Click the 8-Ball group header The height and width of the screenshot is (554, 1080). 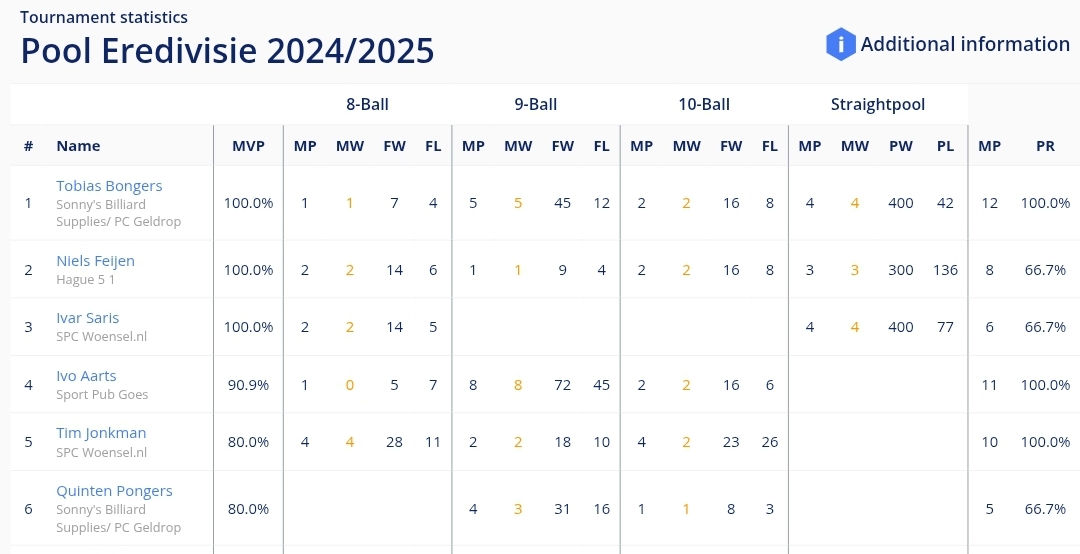(x=367, y=105)
